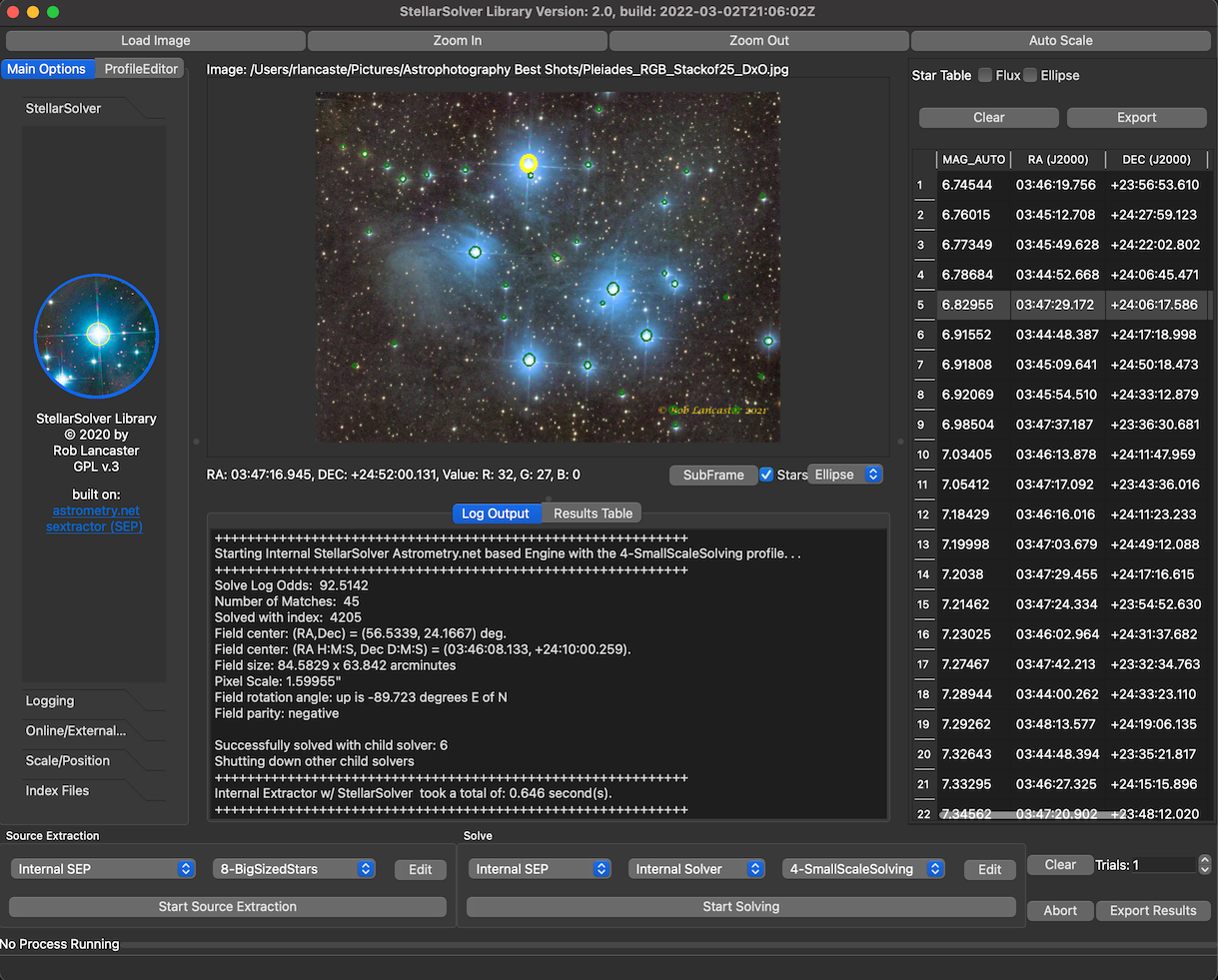This screenshot has width=1218, height=980.
Task: Click Start Solving button
Action: coord(740,907)
